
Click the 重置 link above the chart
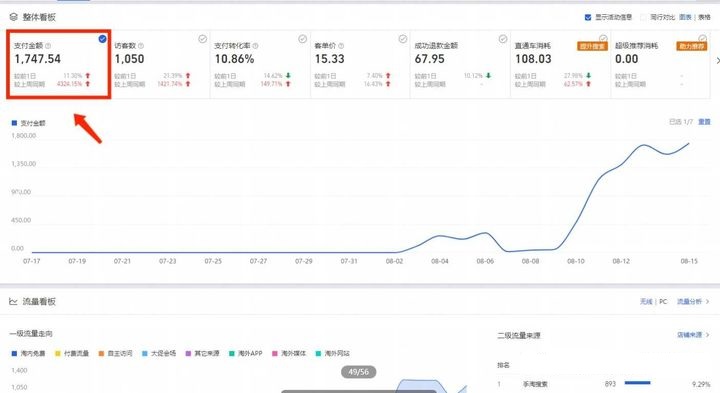[704, 122]
